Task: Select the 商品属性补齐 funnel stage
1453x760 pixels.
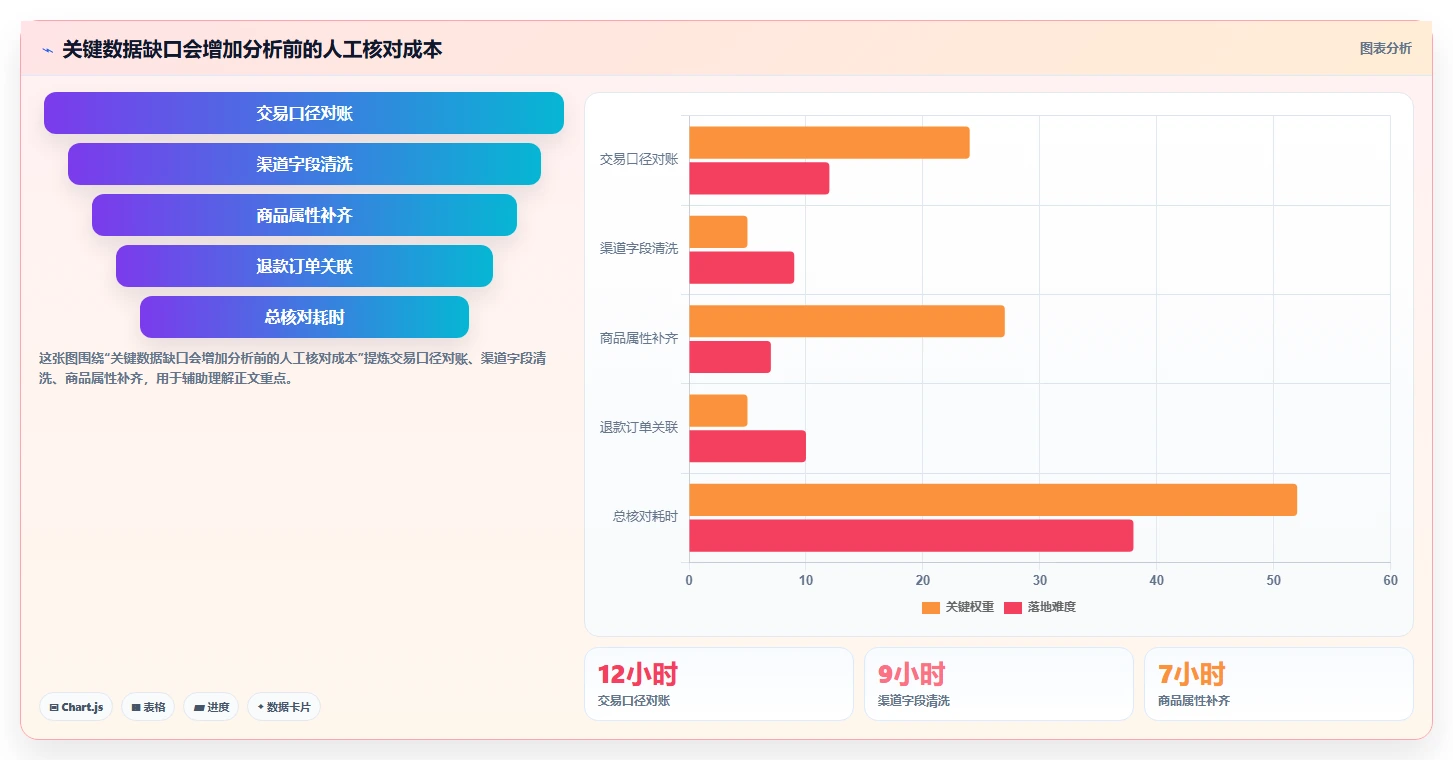Action: pos(304,215)
